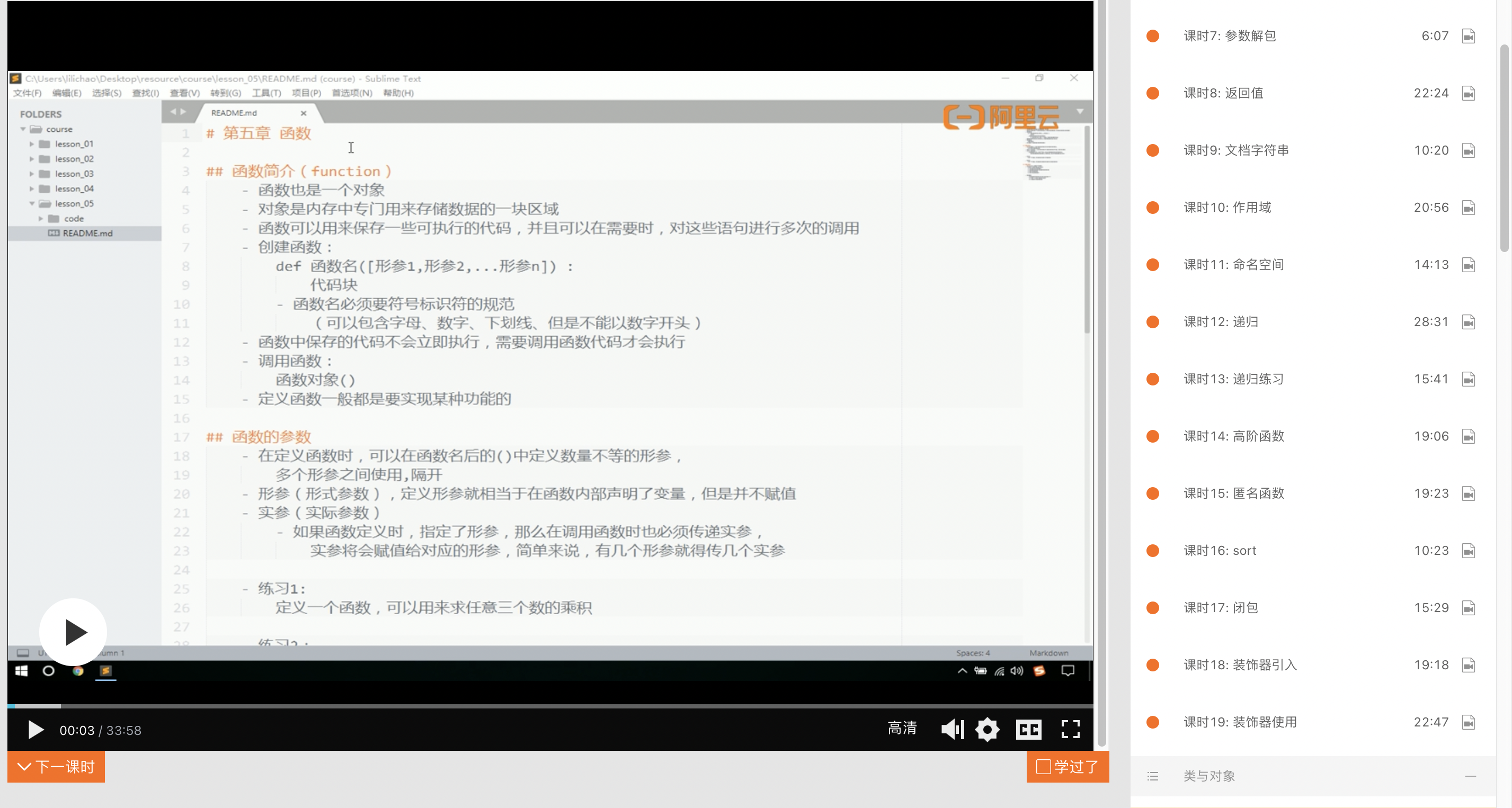1512x808 pixels.
Task: Select lesson 课时14: 高阶函数
Action: (x=1234, y=436)
